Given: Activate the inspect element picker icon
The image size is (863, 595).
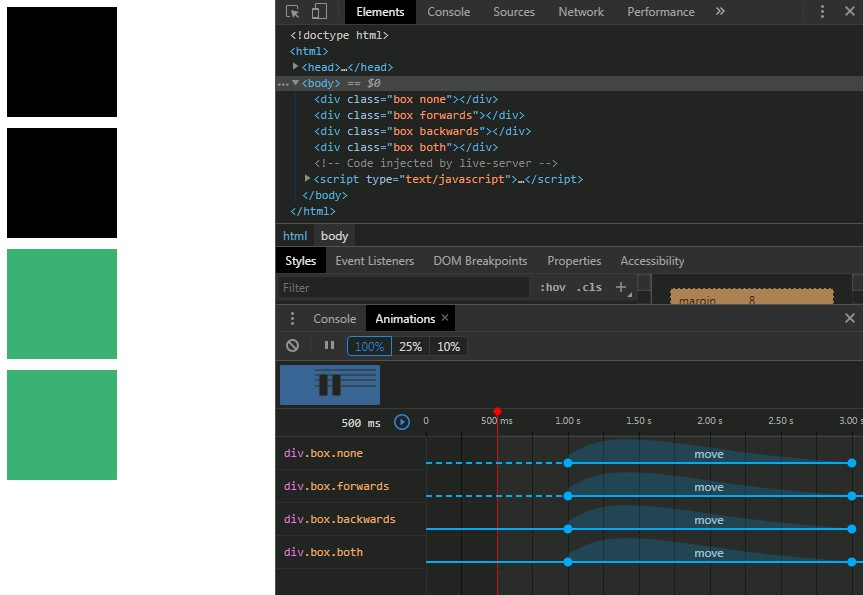Looking at the screenshot, I should [293, 12].
